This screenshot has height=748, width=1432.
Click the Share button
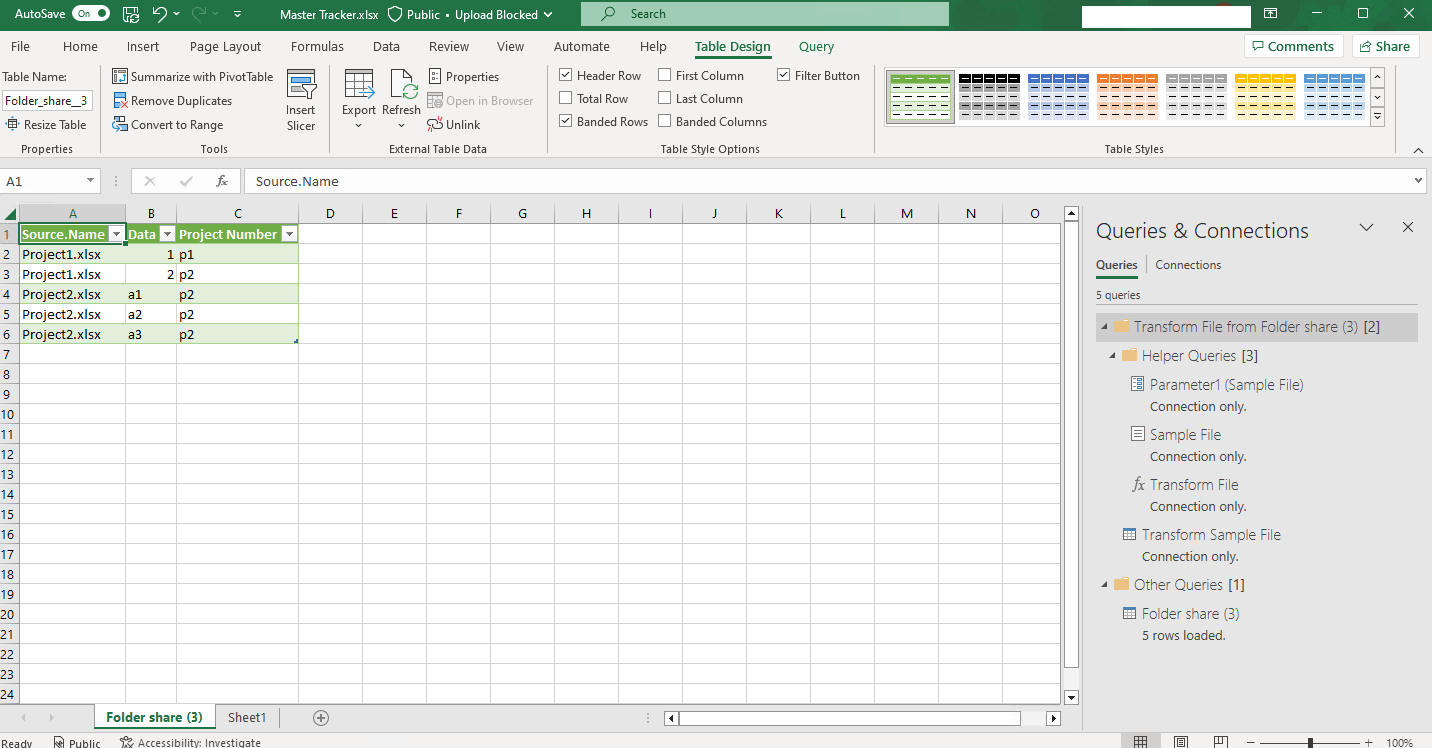point(1386,46)
